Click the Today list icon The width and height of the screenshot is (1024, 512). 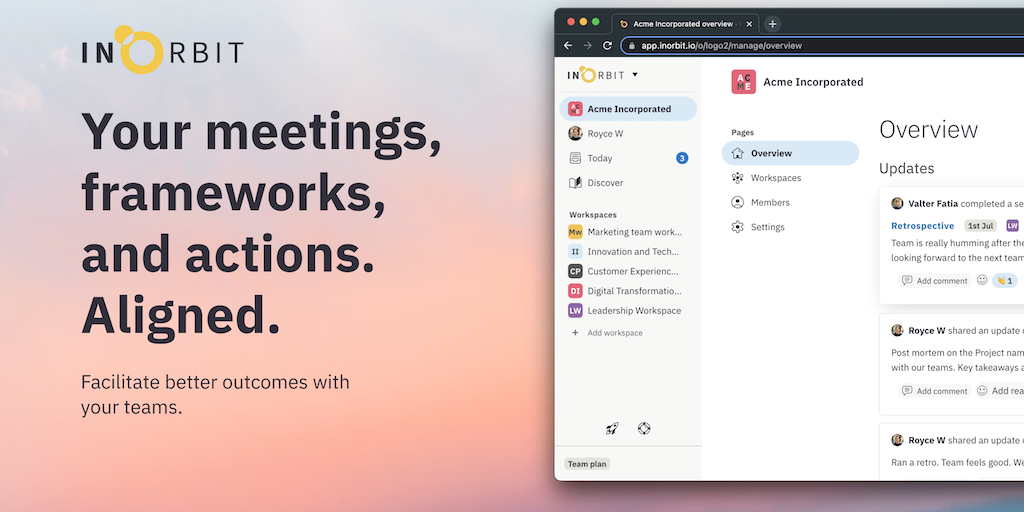[575, 158]
